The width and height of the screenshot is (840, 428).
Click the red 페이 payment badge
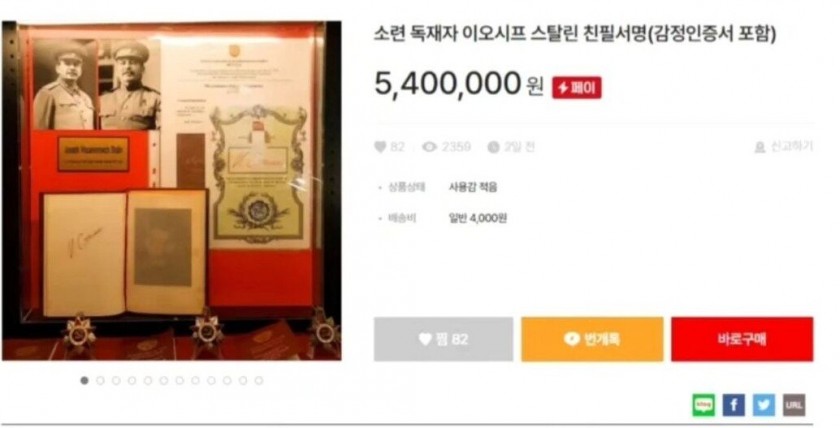577,88
